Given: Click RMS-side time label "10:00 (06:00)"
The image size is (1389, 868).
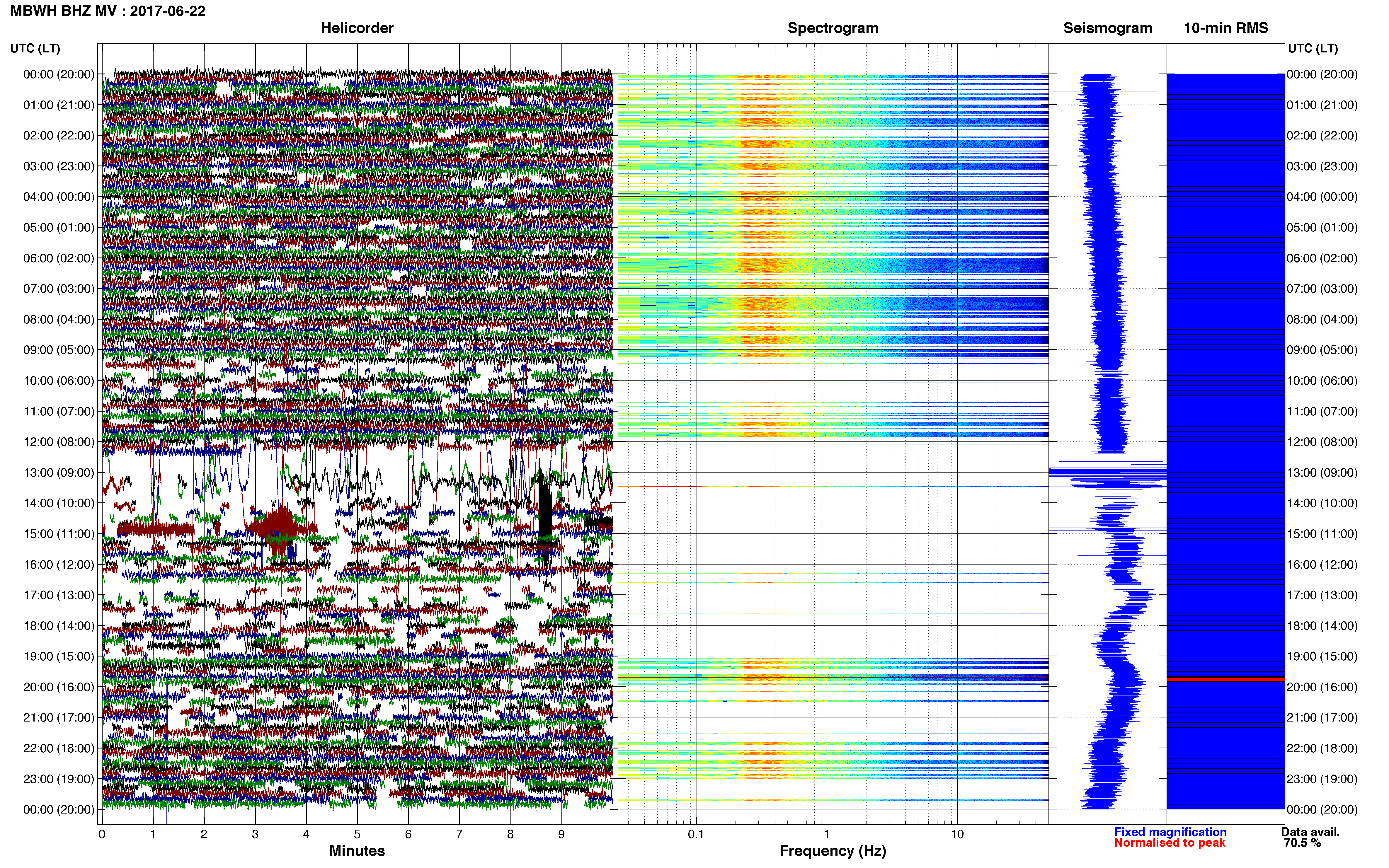Looking at the screenshot, I should point(1322,381).
